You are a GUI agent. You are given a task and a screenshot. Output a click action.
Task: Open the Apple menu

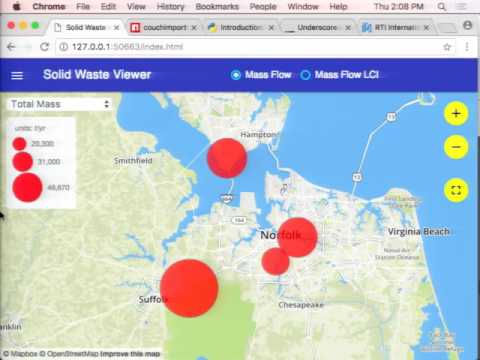[x=16, y=7]
